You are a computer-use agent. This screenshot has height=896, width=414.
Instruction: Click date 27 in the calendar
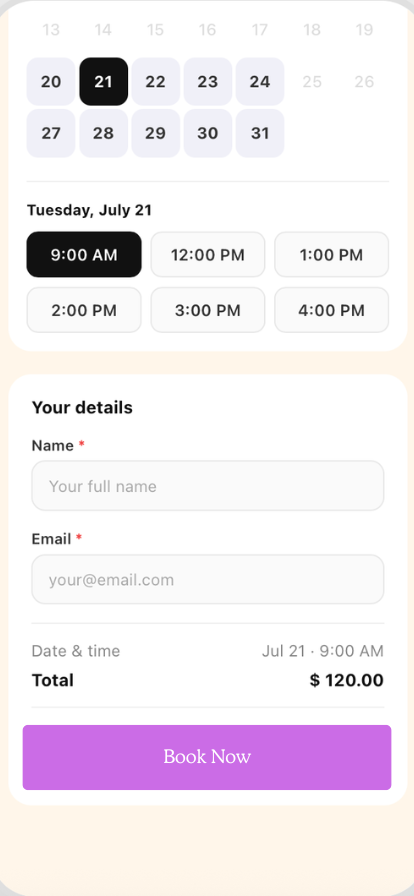(51, 133)
